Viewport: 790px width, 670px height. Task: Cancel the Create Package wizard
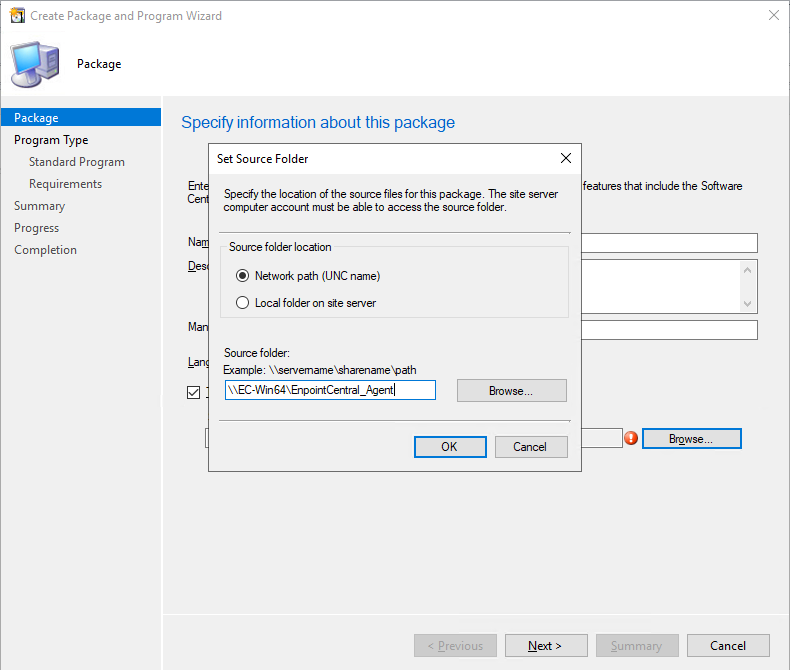pyautogui.click(x=728, y=646)
